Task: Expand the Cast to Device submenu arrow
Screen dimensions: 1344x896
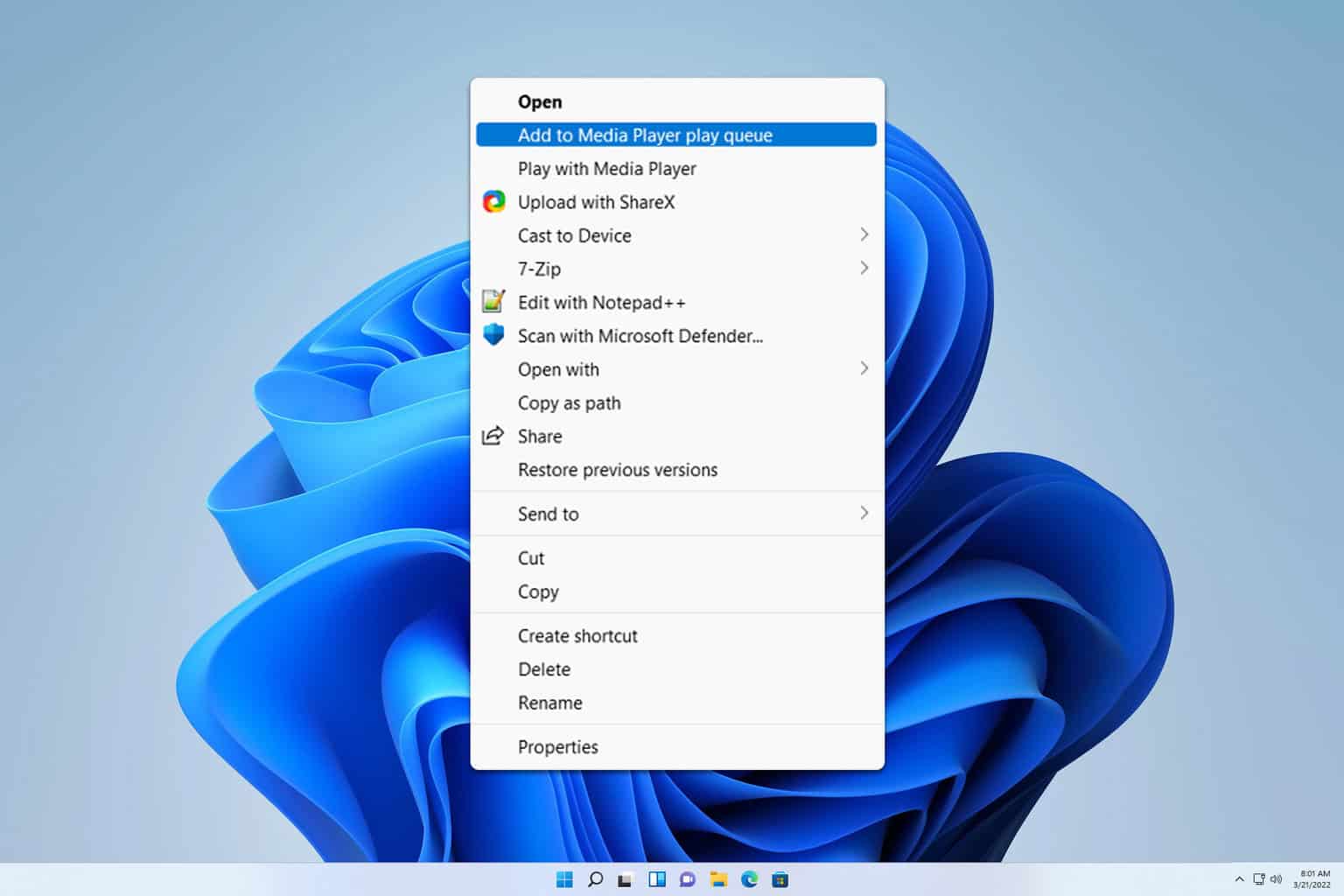Action: coord(864,234)
